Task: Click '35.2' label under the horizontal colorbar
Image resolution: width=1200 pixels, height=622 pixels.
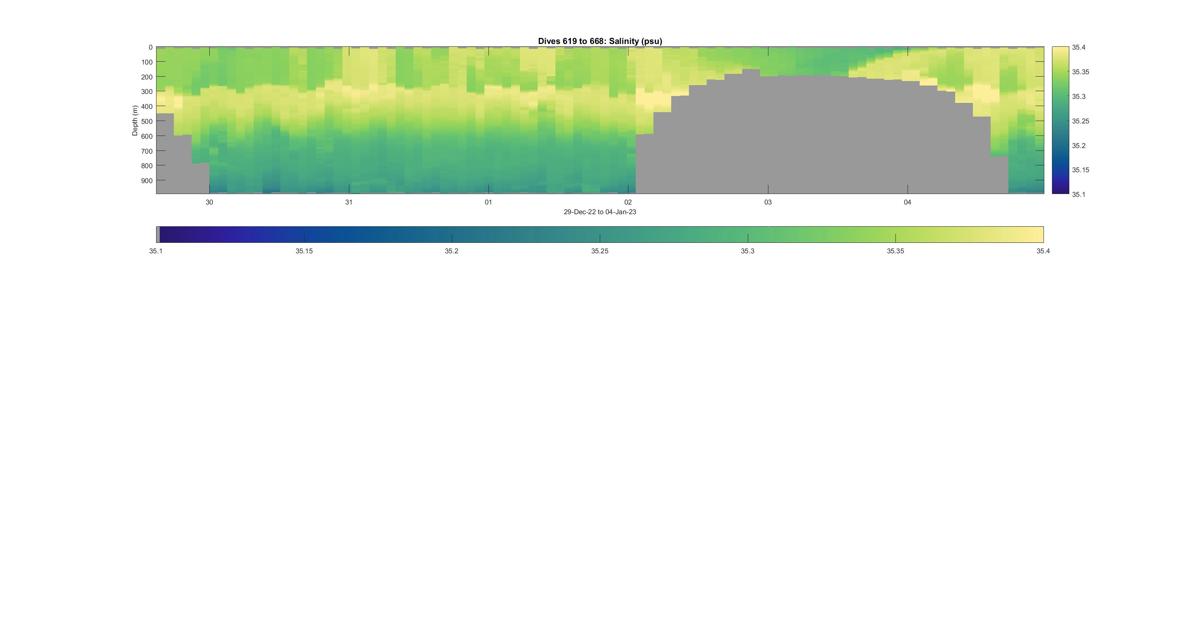Action: point(452,251)
